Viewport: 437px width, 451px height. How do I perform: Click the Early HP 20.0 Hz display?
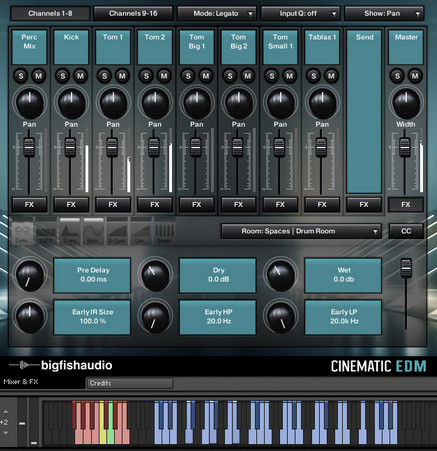point(218,317)
